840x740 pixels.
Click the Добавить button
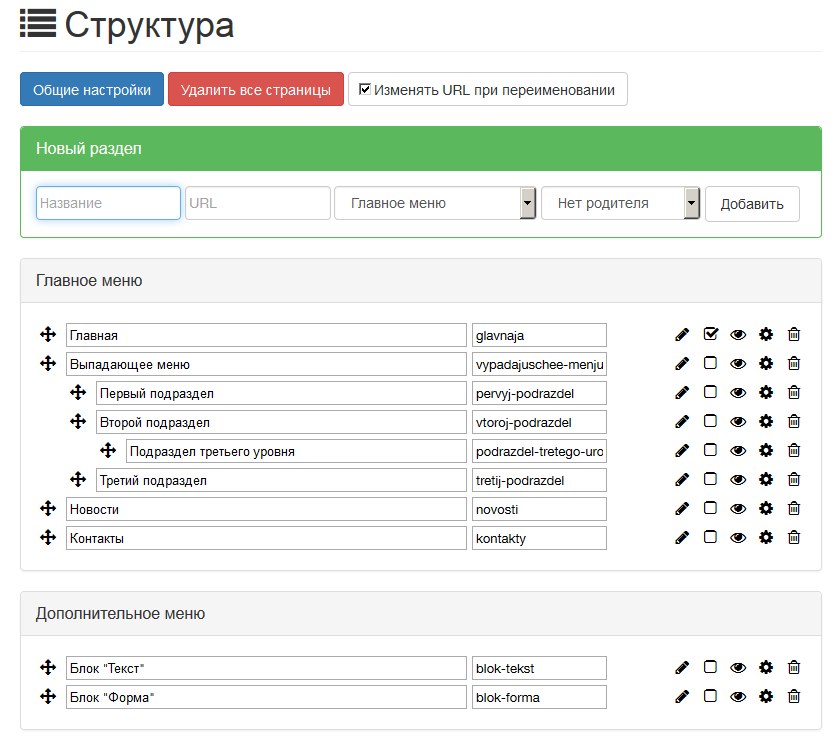[x=752, y=204]
